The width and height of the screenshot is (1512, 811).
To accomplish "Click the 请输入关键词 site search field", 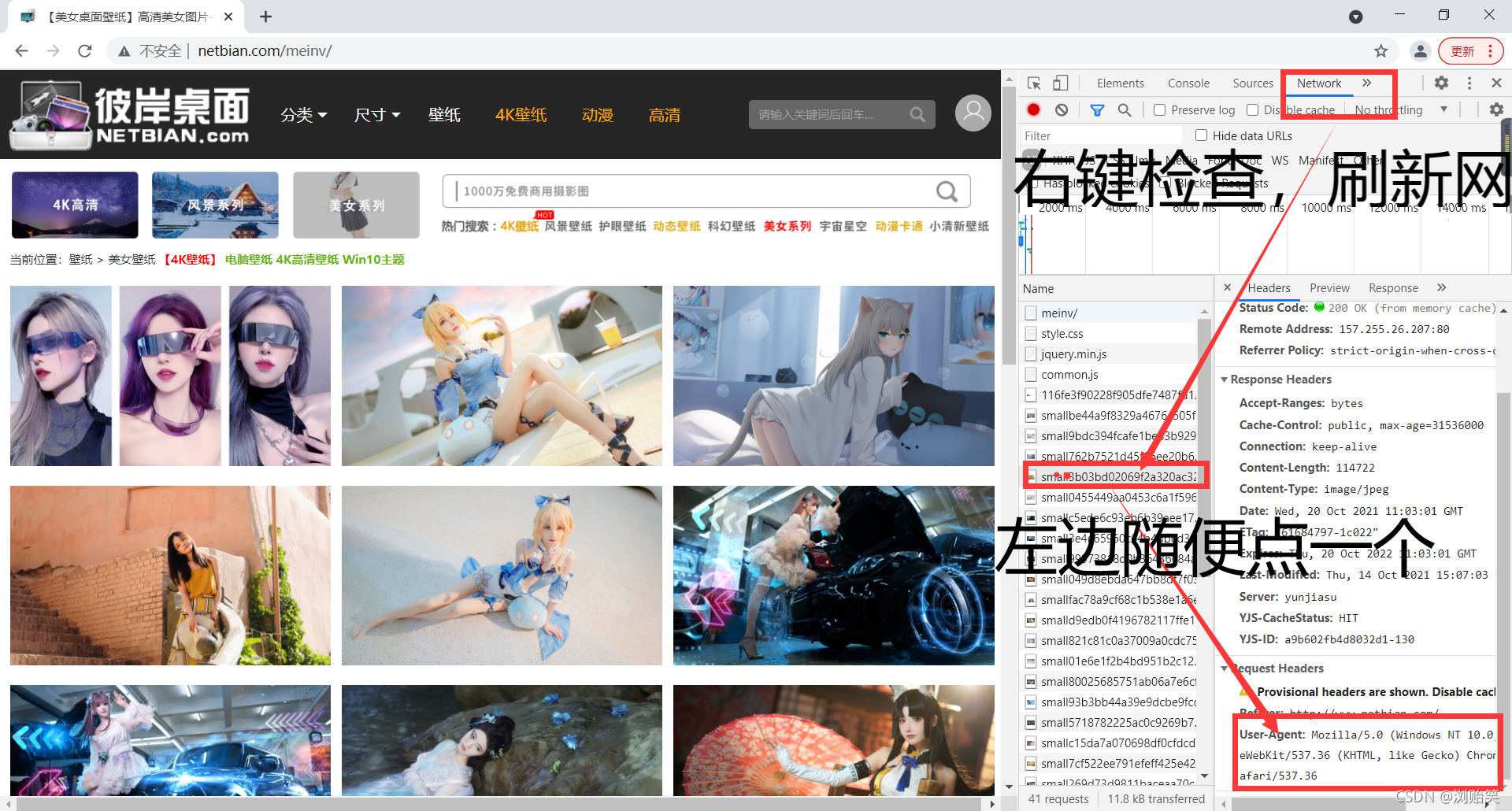I will [827, 115].
